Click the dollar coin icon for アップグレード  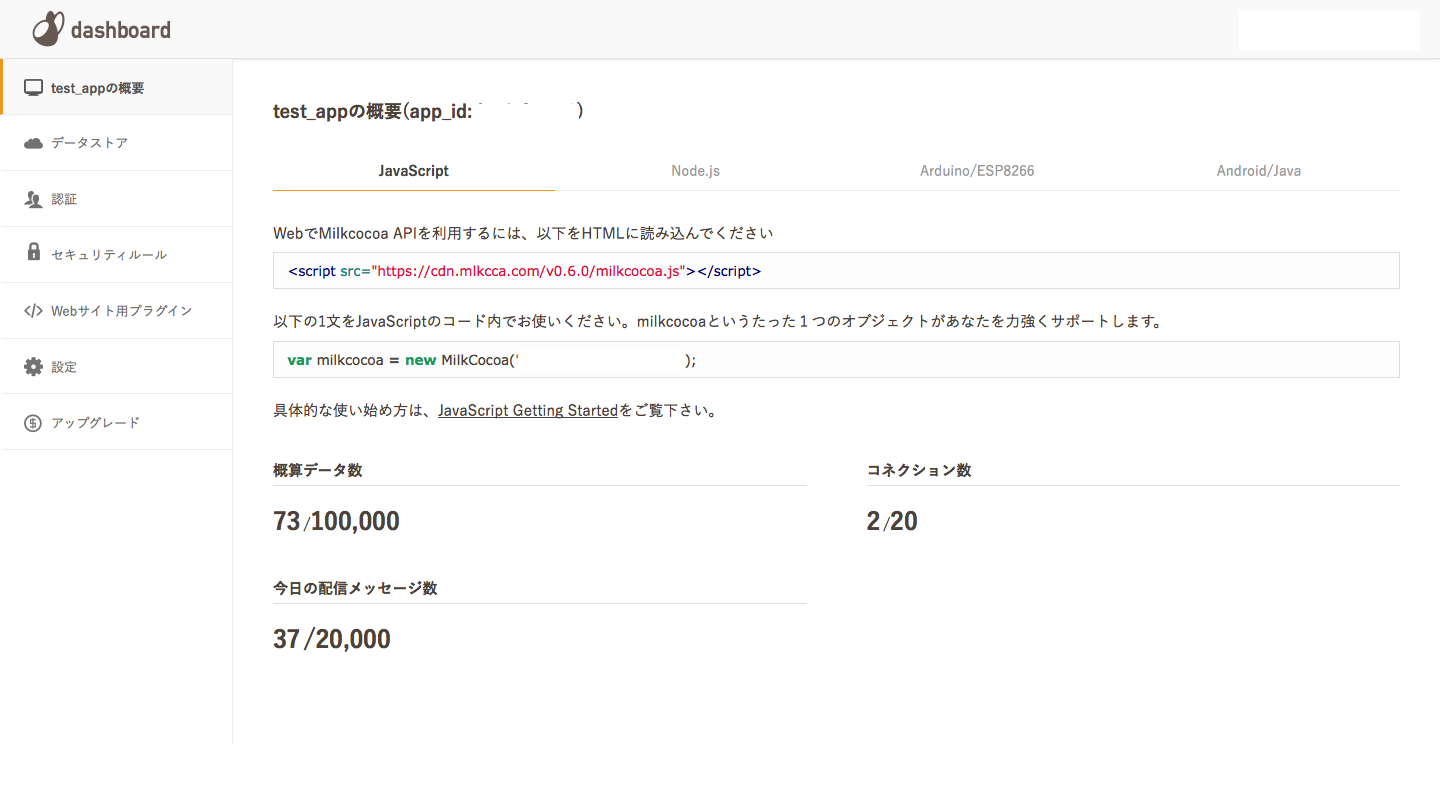(33, 423)
